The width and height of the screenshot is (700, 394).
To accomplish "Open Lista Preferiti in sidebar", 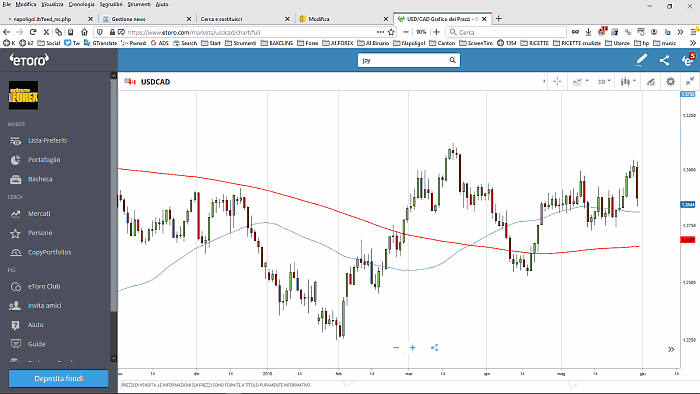I will [47, 141].
